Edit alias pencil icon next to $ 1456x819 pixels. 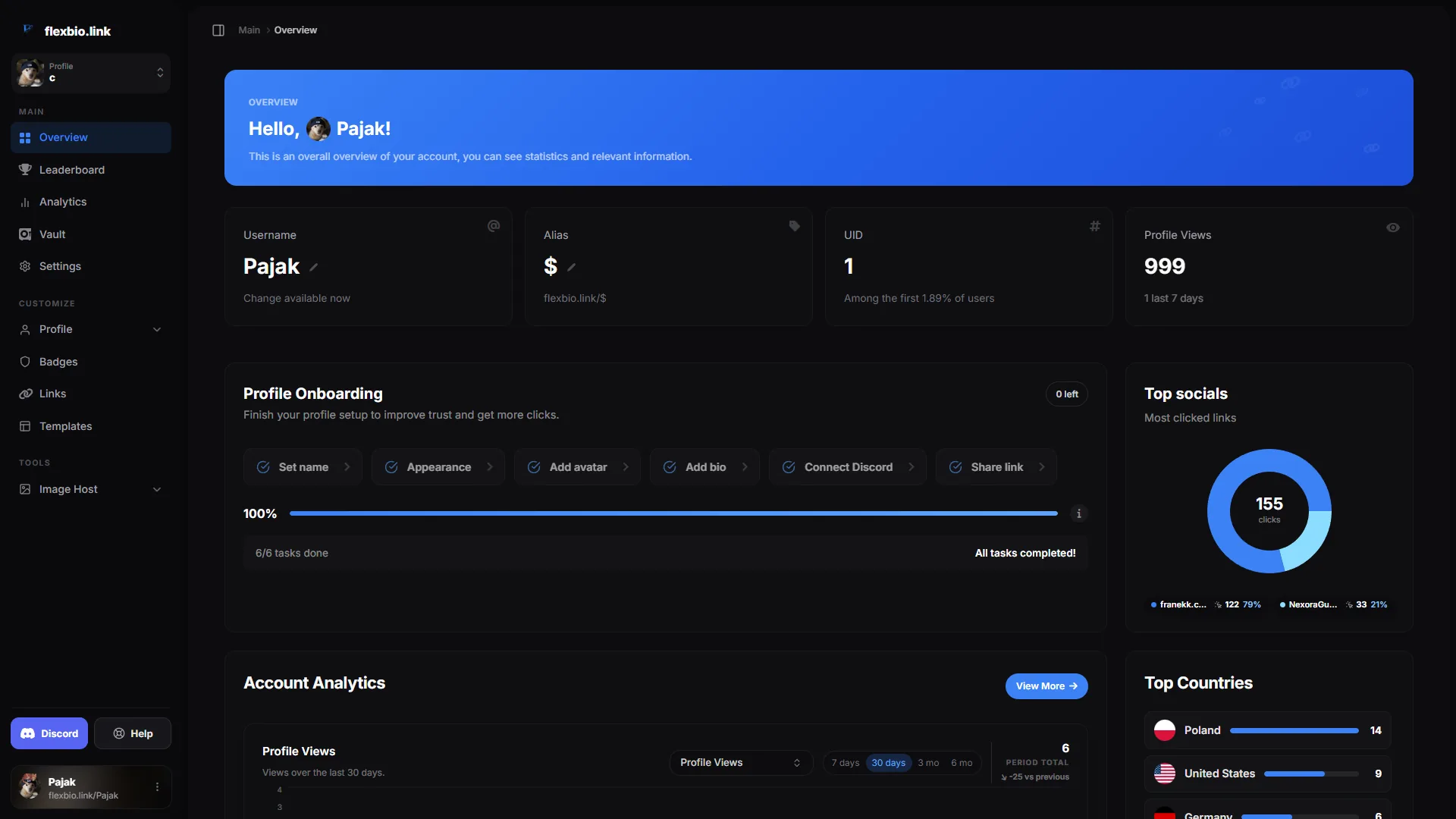tap(571, 267)
